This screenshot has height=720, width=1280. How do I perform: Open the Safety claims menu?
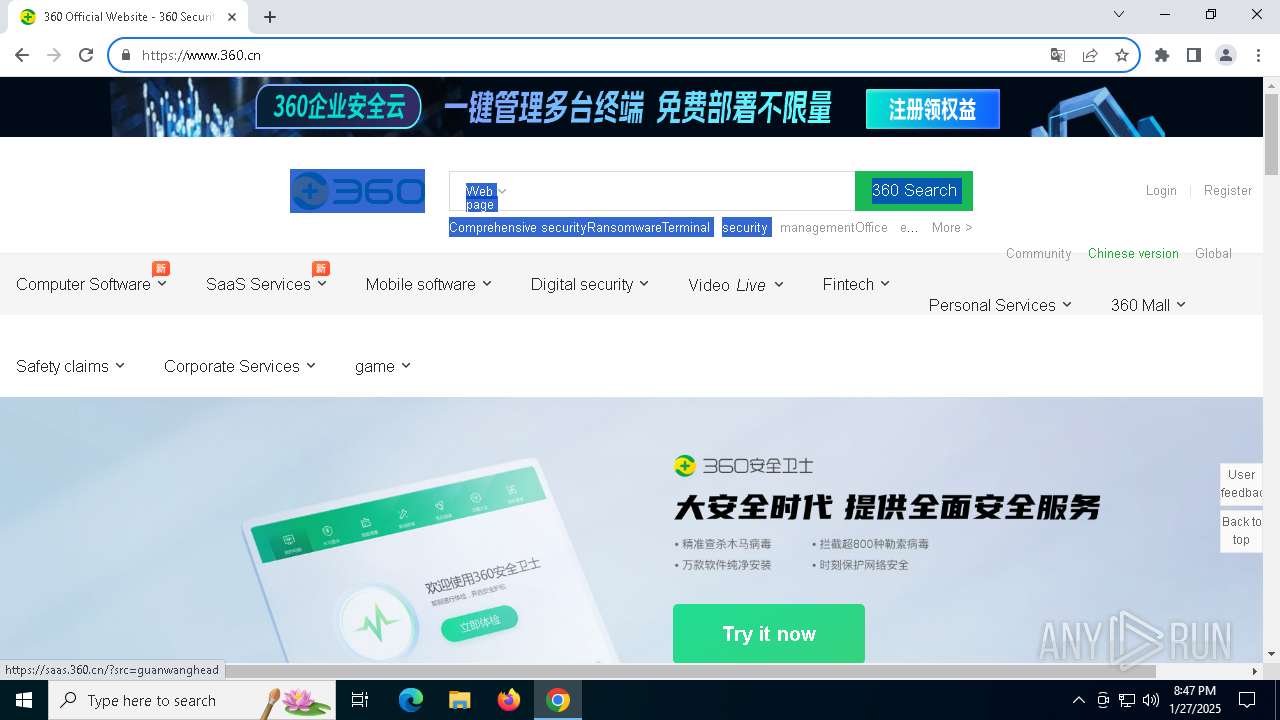70,366
